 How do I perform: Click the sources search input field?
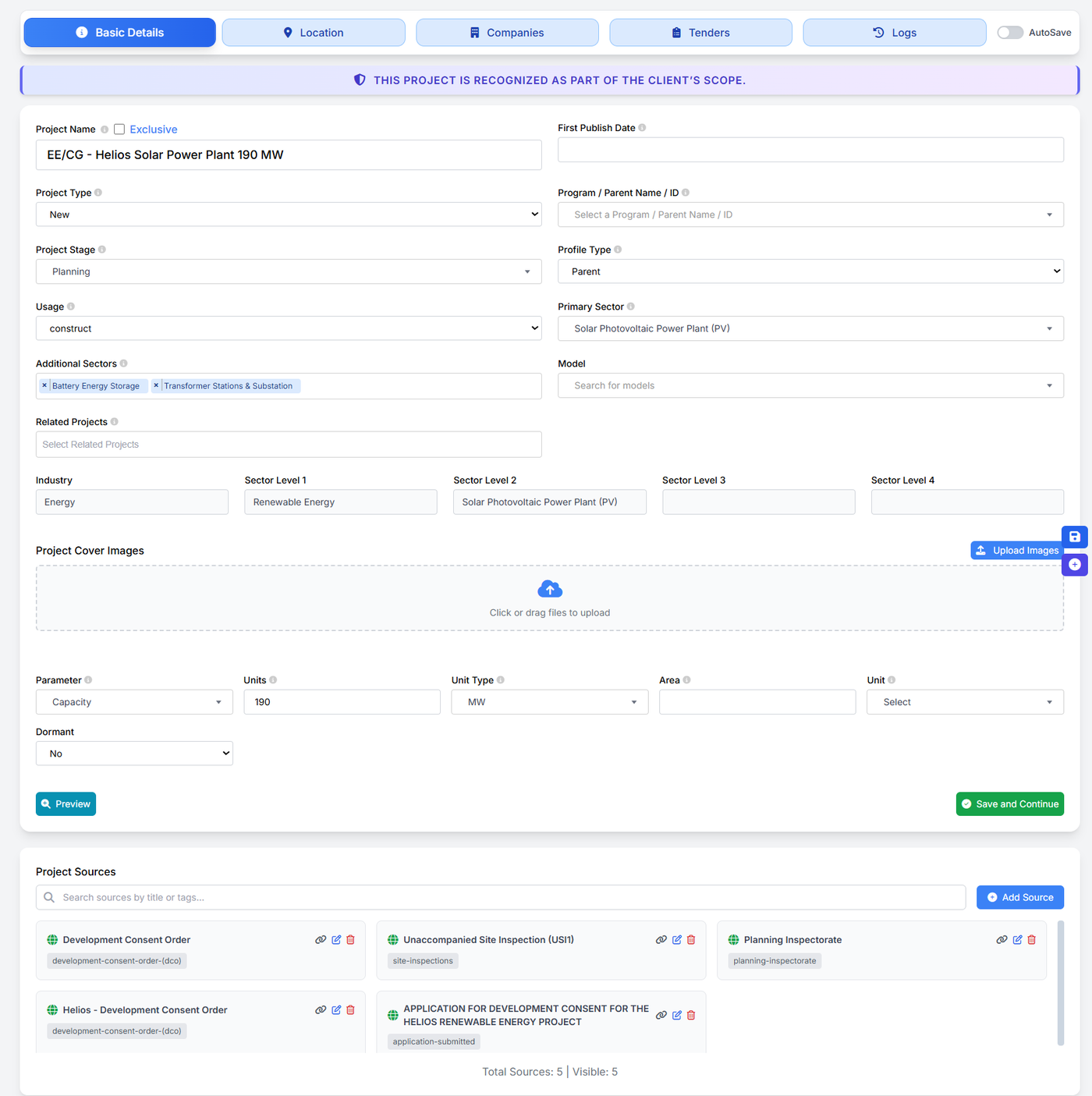[501, 898]
